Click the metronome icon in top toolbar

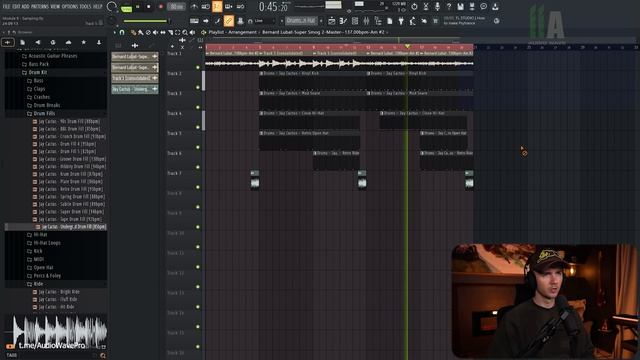click(194, 7)
